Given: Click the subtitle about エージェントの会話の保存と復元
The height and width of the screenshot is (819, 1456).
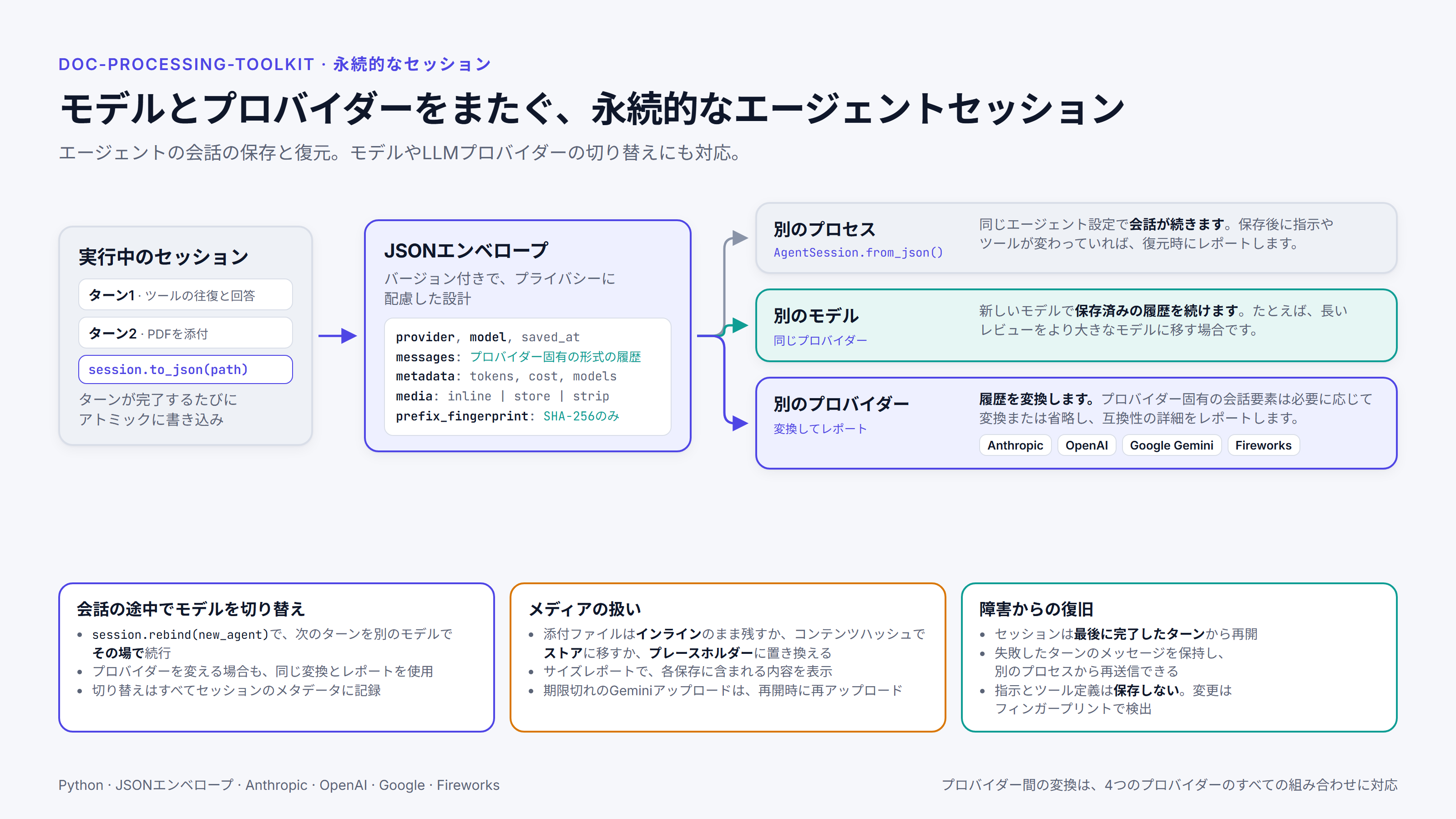Looking at the screenshot, I should [x=400, y=152].
